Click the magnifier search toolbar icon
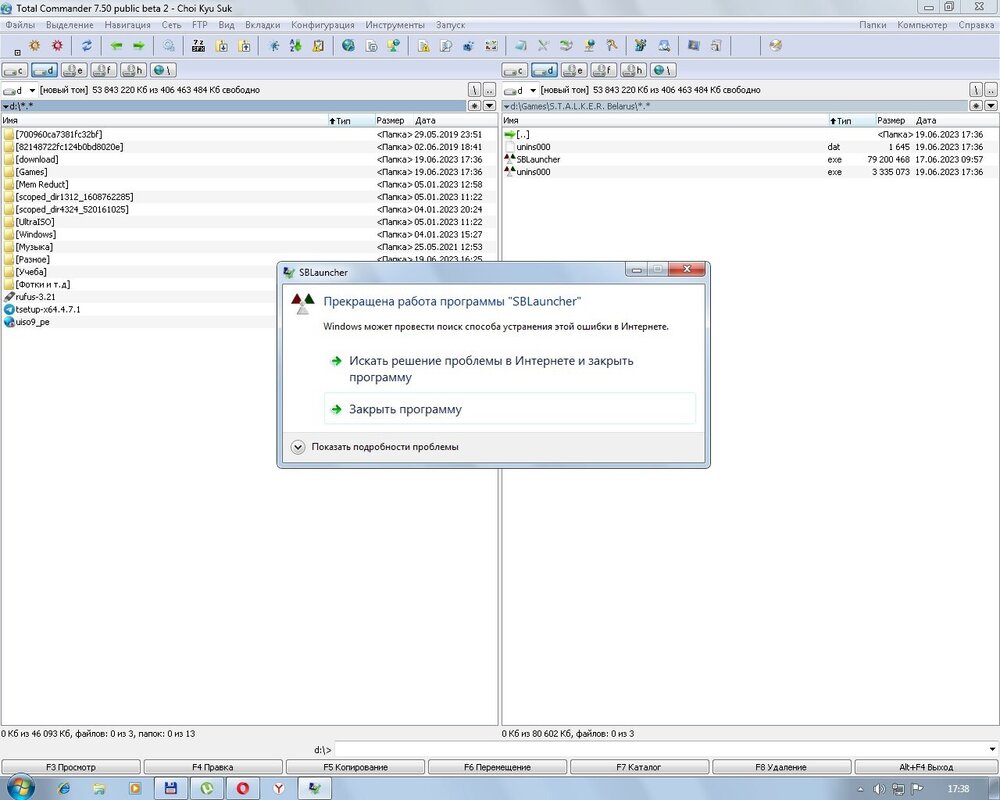The image size is (1000, 800). click(x=169, y=46)
